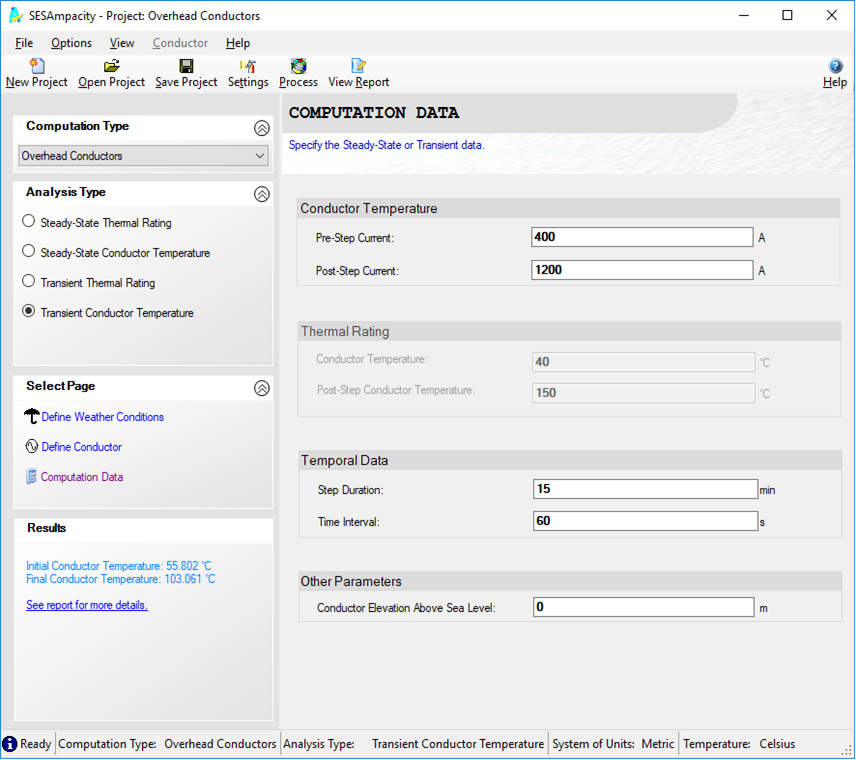Select Steady-State Conductor Temperature option
Viewport: 856px width, 760px height.
click(x=28, y=251)
